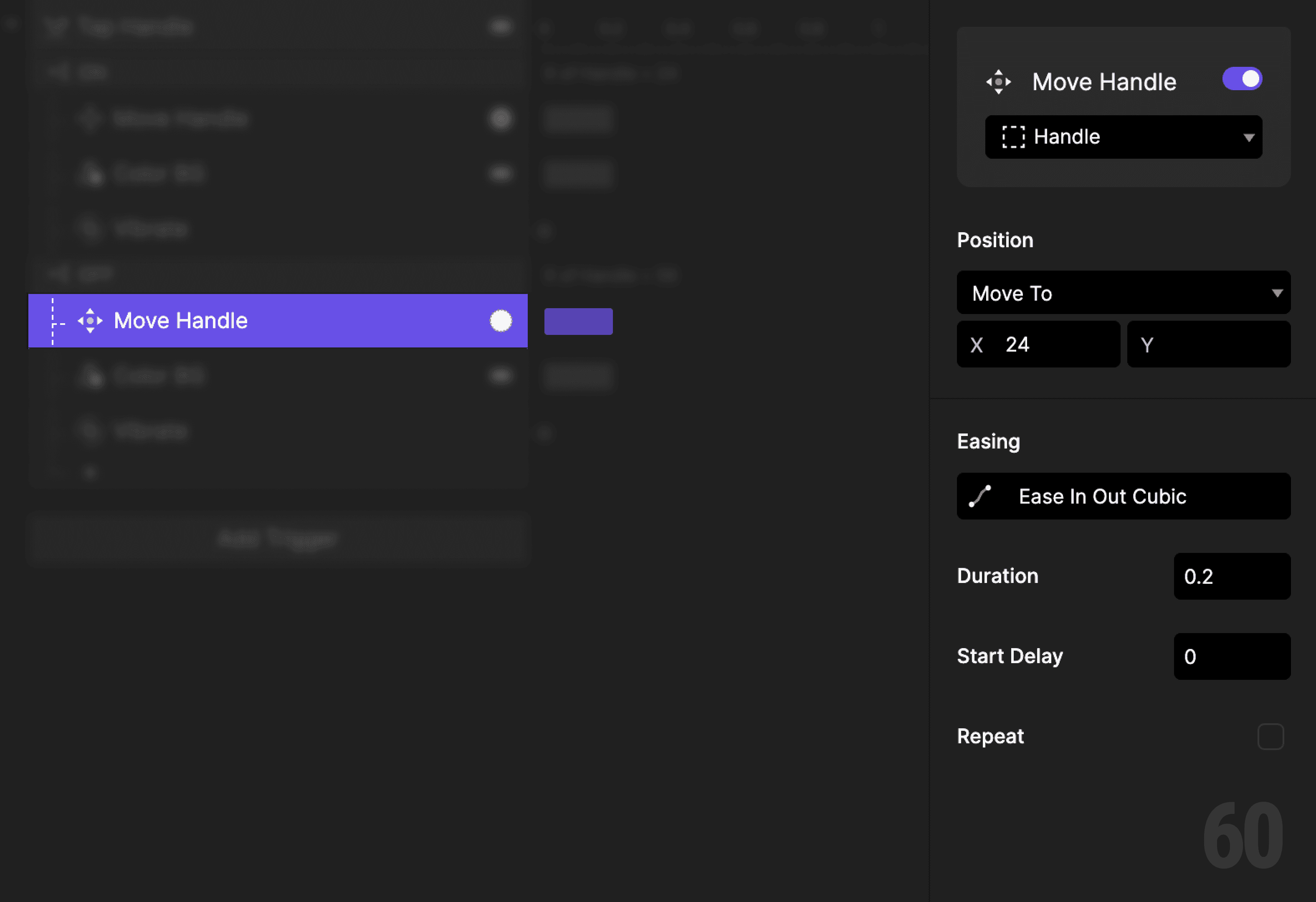Change the Duration value of 0.2
This screenshot has width=1316, height=902.
[1232, 576]
